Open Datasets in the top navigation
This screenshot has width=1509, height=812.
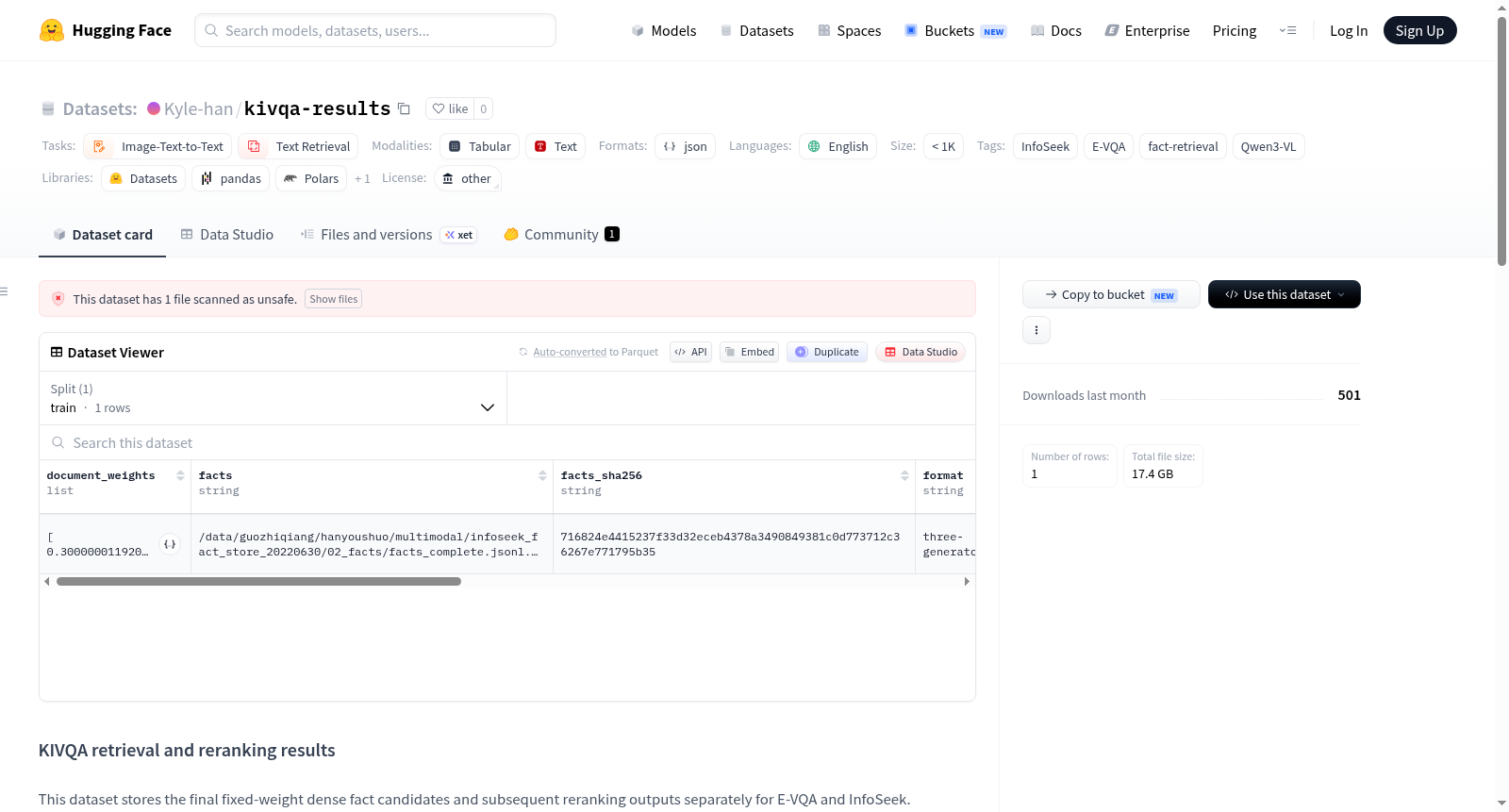(x=756, y=31)
